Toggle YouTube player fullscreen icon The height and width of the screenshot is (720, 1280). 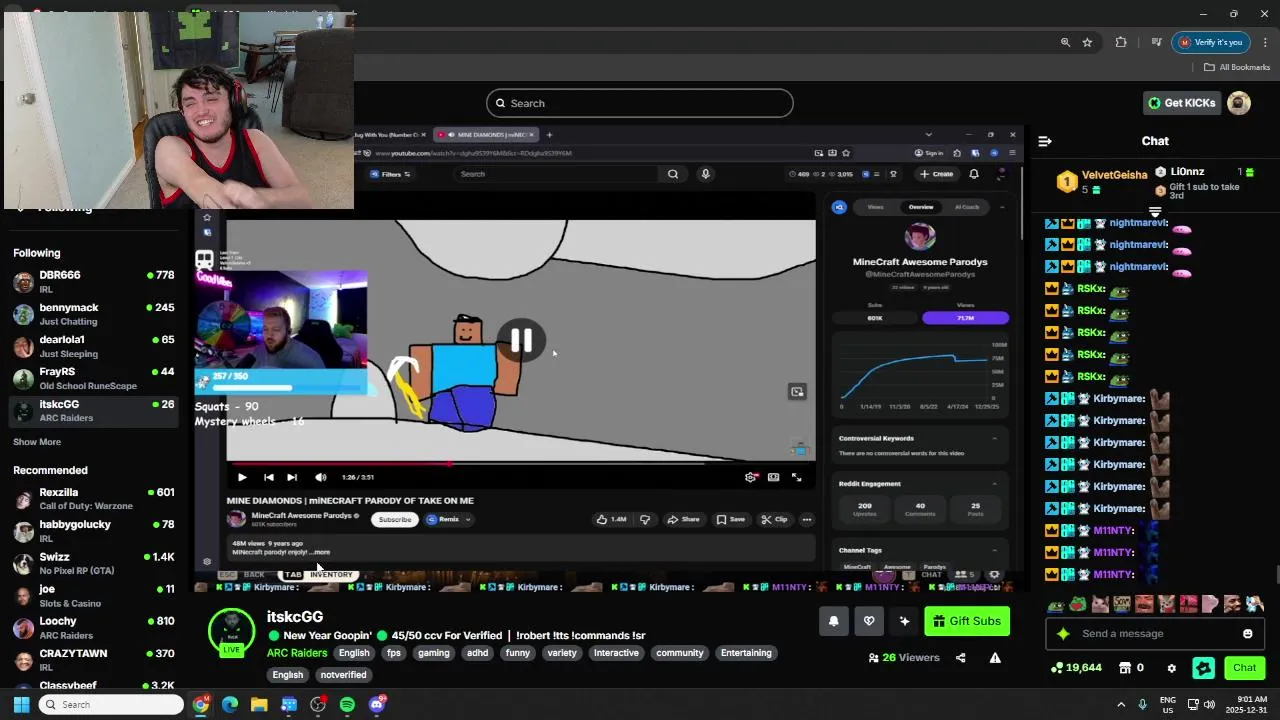(796, 477)
